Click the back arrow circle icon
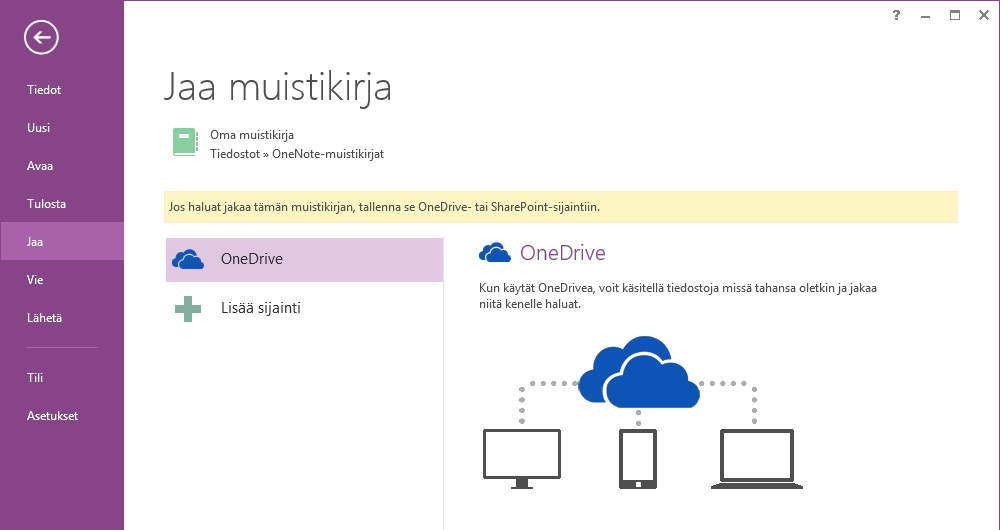The width and height of the screenshot is (1000, 530). (41, 38)
